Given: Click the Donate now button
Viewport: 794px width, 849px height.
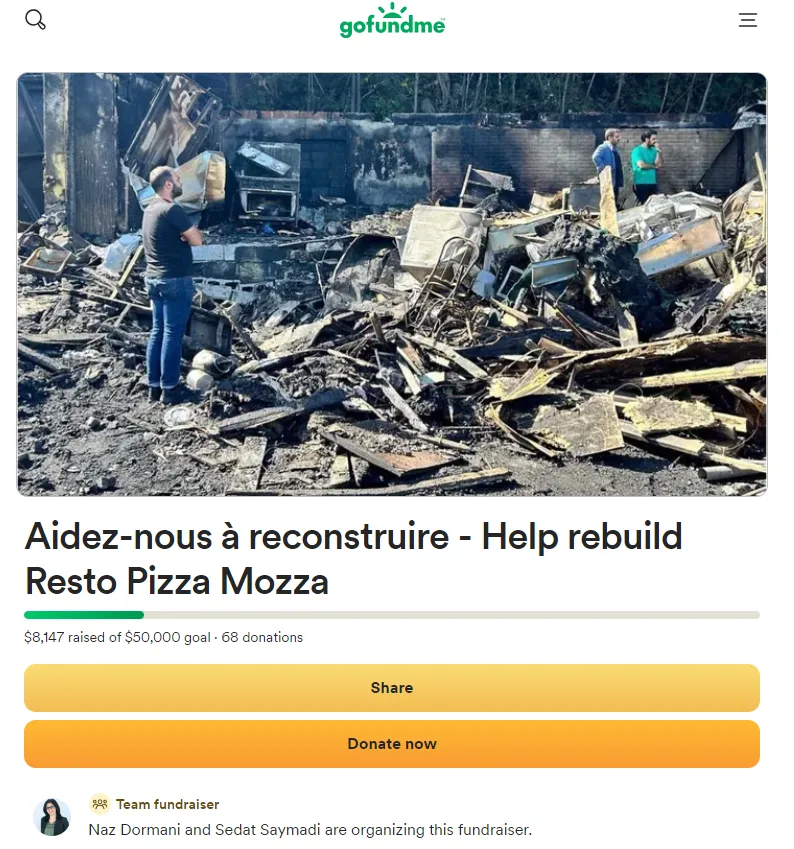Looking at the screenshot, I should 392,744.
